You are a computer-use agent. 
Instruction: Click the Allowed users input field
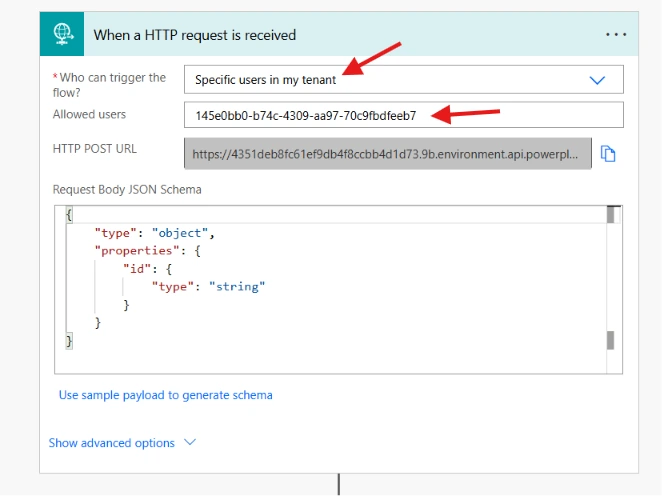404,115
